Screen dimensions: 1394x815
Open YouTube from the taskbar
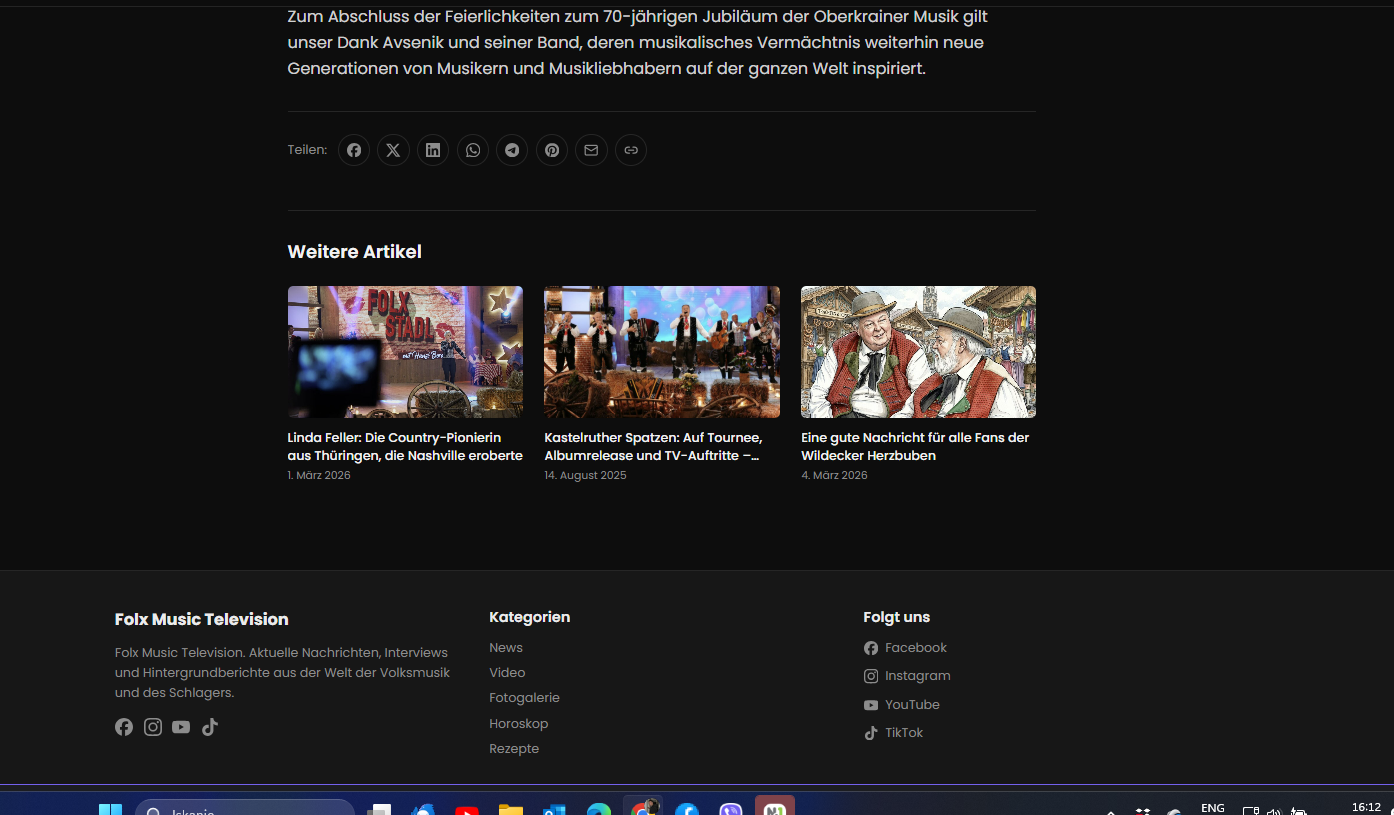point(467,810)
